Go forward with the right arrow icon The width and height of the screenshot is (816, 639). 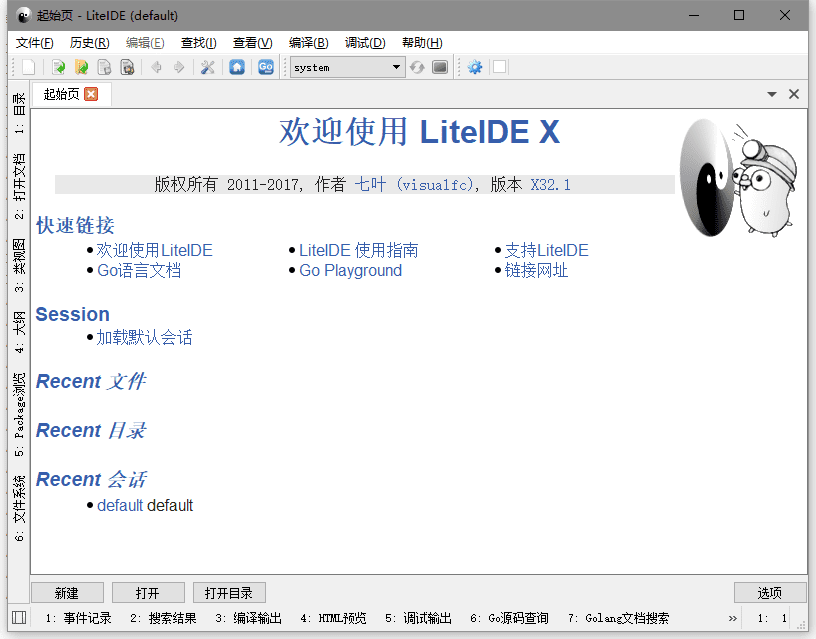click(179, 67)
